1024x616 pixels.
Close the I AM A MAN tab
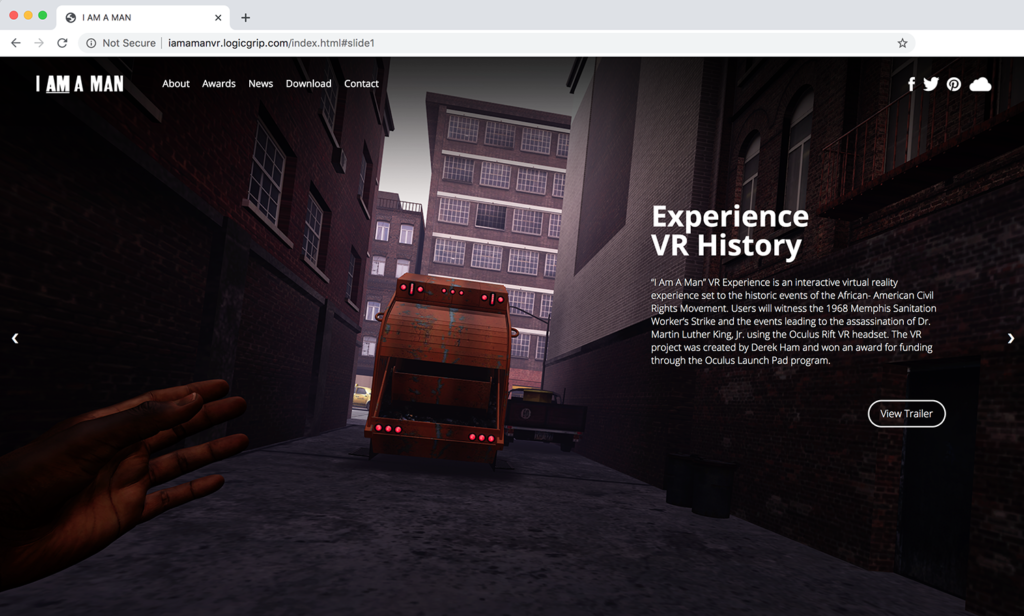click(x=218, y=18)
